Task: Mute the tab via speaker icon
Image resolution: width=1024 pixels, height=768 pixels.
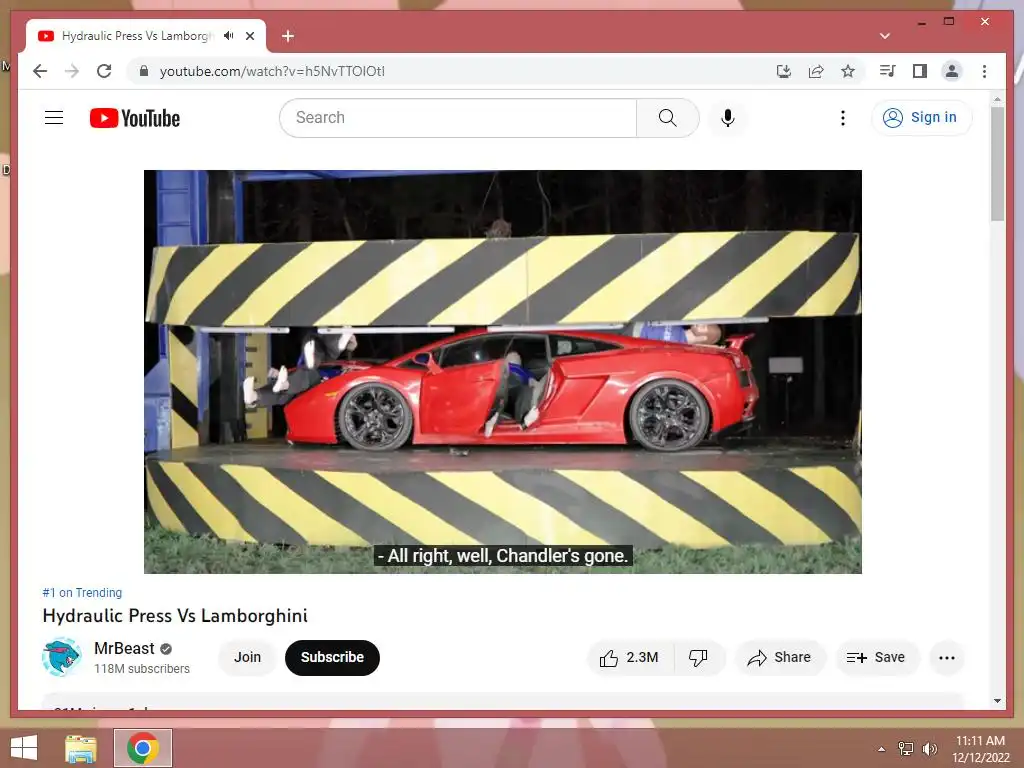Action: 228,36
